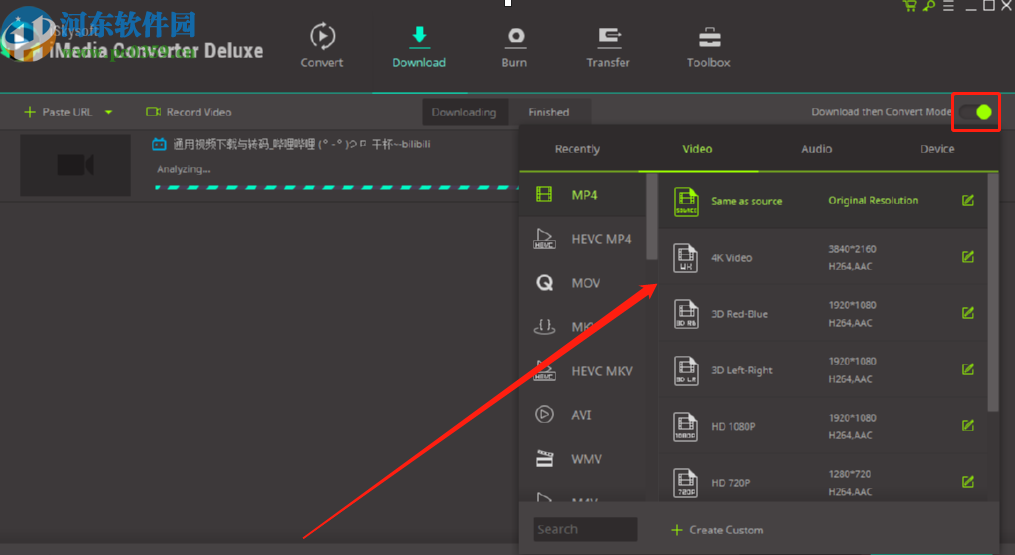Click the key registration icon

pyautogui.click(x=929, y=6)
